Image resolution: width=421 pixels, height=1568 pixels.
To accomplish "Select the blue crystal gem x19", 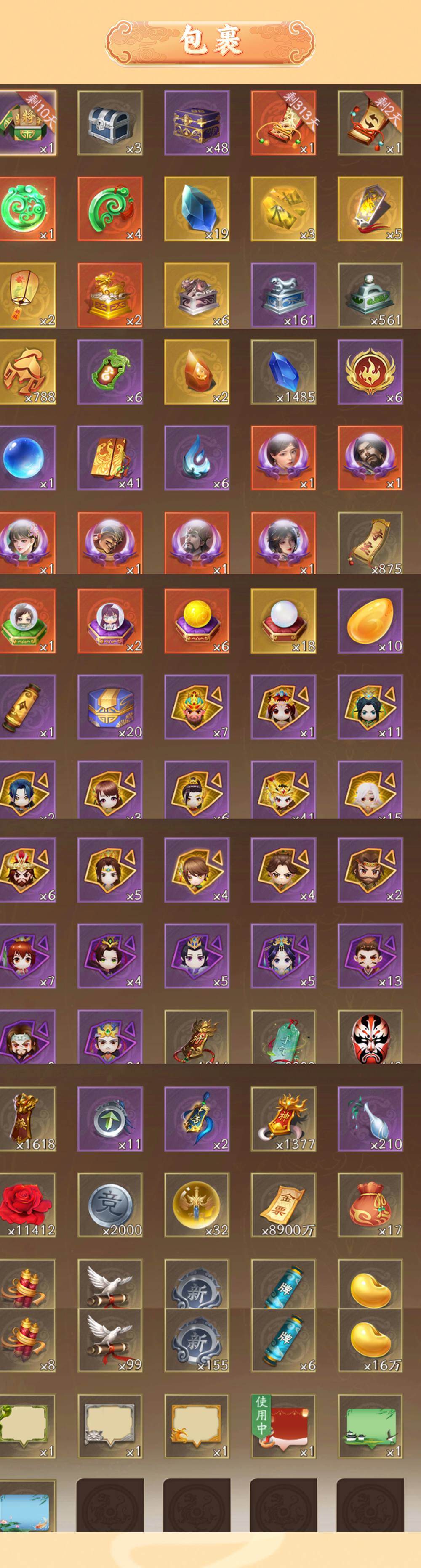I will click(x=197, y=209).
